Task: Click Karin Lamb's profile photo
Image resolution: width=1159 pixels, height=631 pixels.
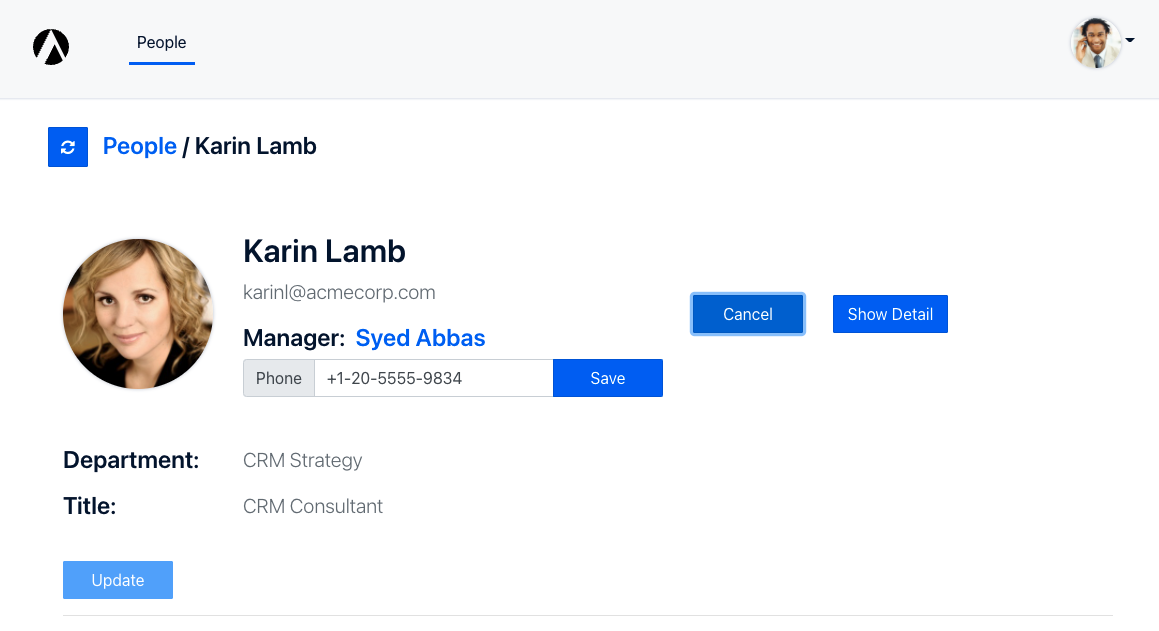Action: pyautogui.click(x=138, y=313)
